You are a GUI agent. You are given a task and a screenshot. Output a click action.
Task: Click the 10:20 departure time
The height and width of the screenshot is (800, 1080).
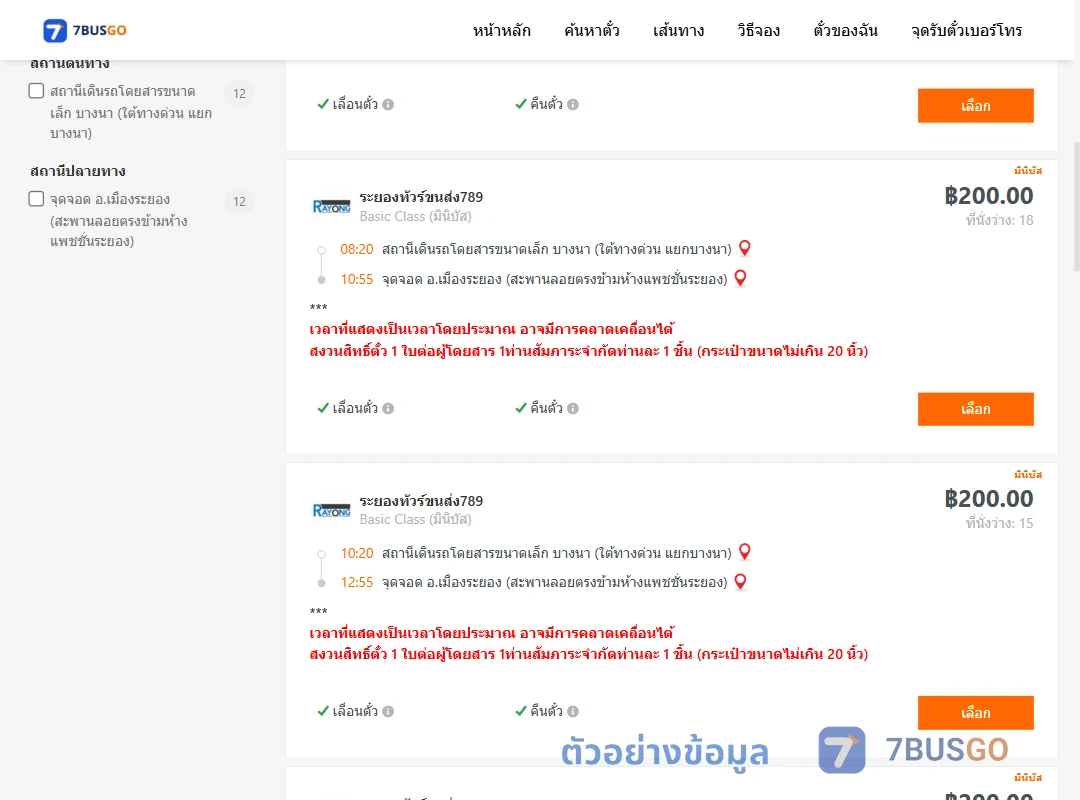pyautogui.click(x=357, y=553)
